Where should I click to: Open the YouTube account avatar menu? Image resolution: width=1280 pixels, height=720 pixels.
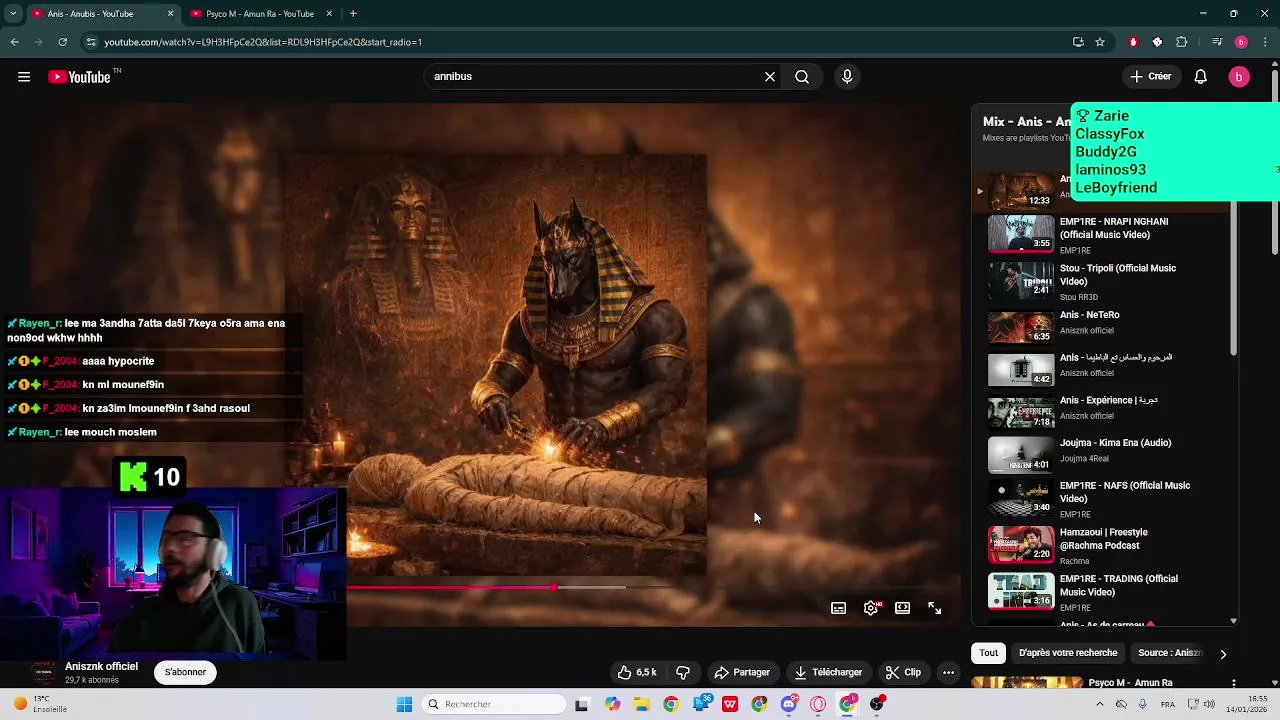[1239, 77]
